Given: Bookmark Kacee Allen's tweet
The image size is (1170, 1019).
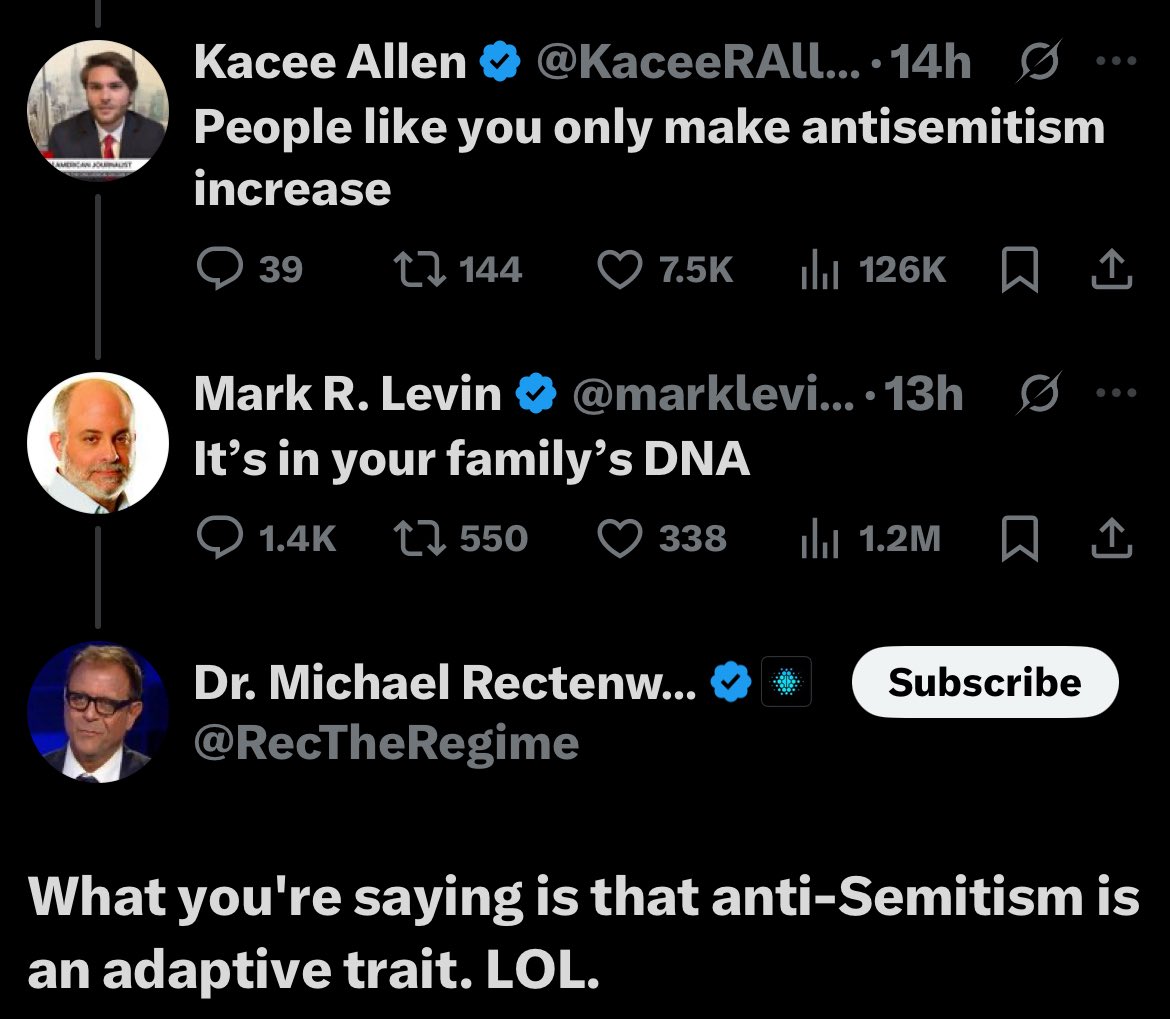Looking at the screenshot, I should [1019, 269].
